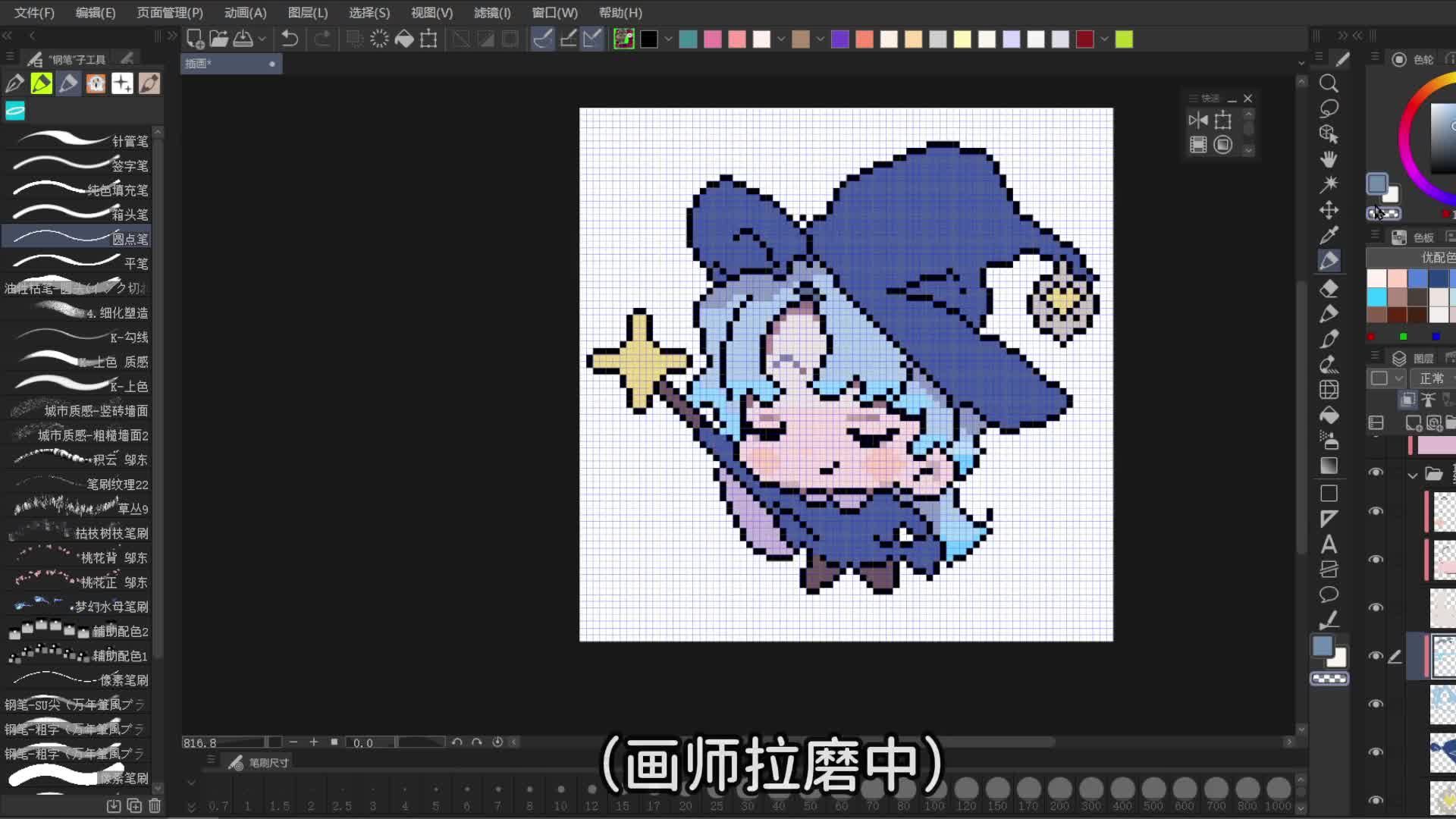Open the 窗口(W) menu
Viewport: 1456px width, 819px height.
tap(554, 13)
